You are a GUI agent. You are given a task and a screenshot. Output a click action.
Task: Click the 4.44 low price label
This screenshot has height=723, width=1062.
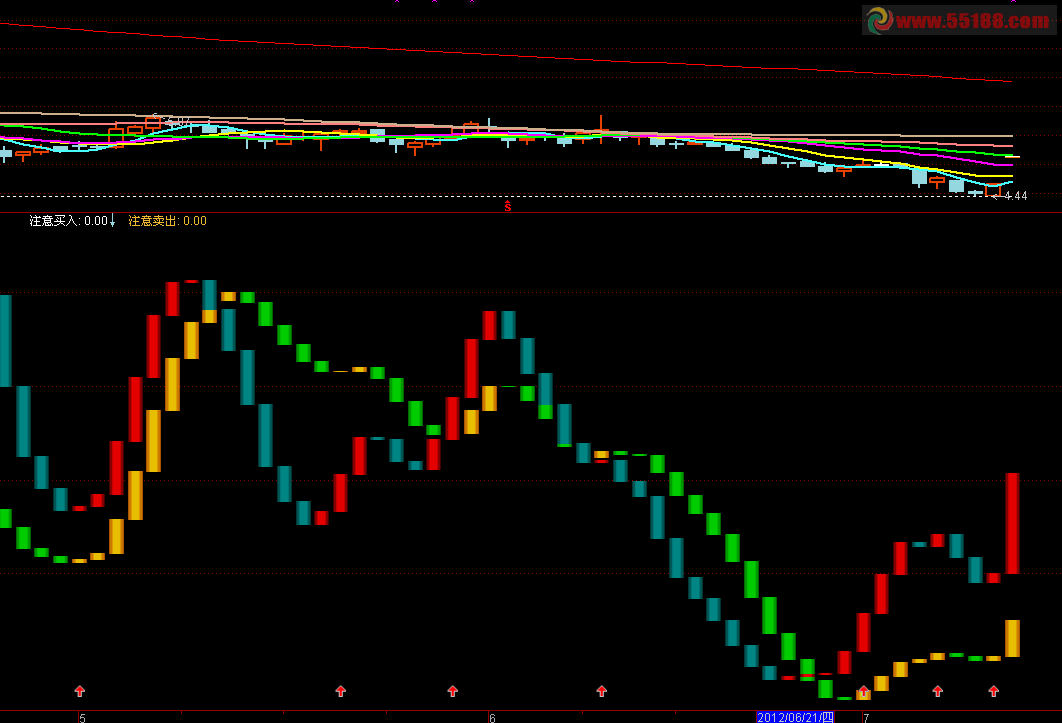pos(1016,196)
